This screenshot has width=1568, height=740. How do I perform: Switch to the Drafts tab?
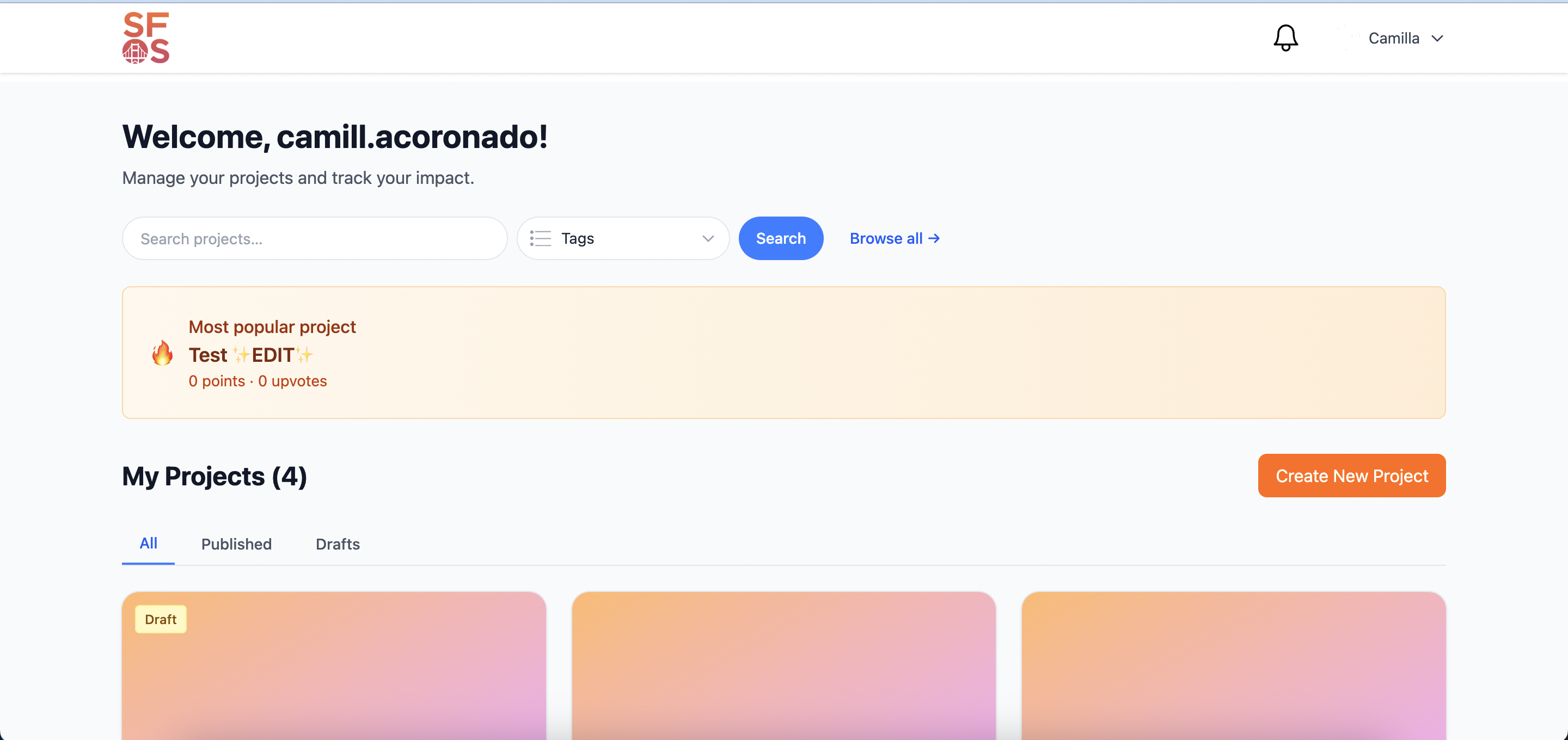pos(337,544)
